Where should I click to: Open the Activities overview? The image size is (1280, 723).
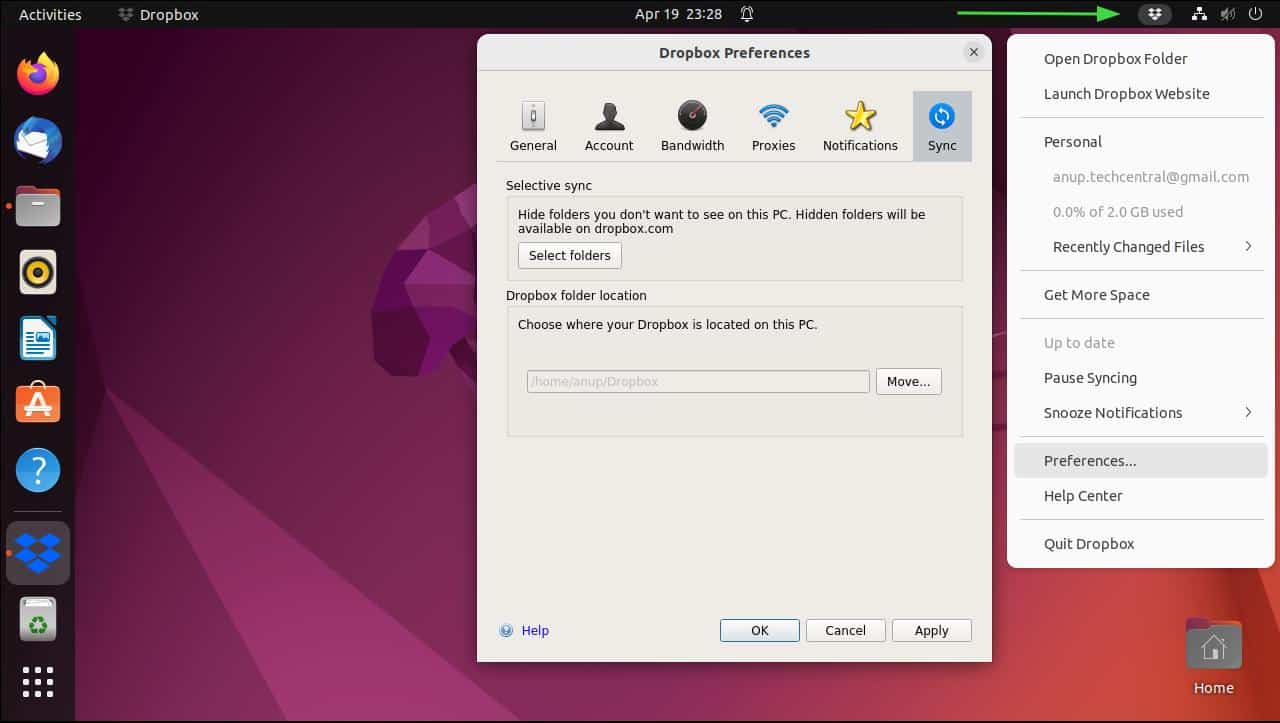(x=50, y=14)
